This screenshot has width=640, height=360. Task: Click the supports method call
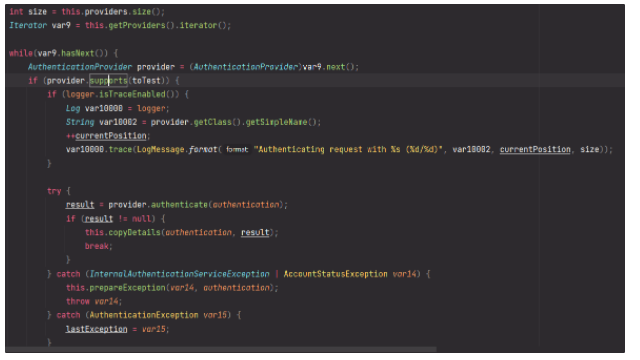click(x=108, y=80)
